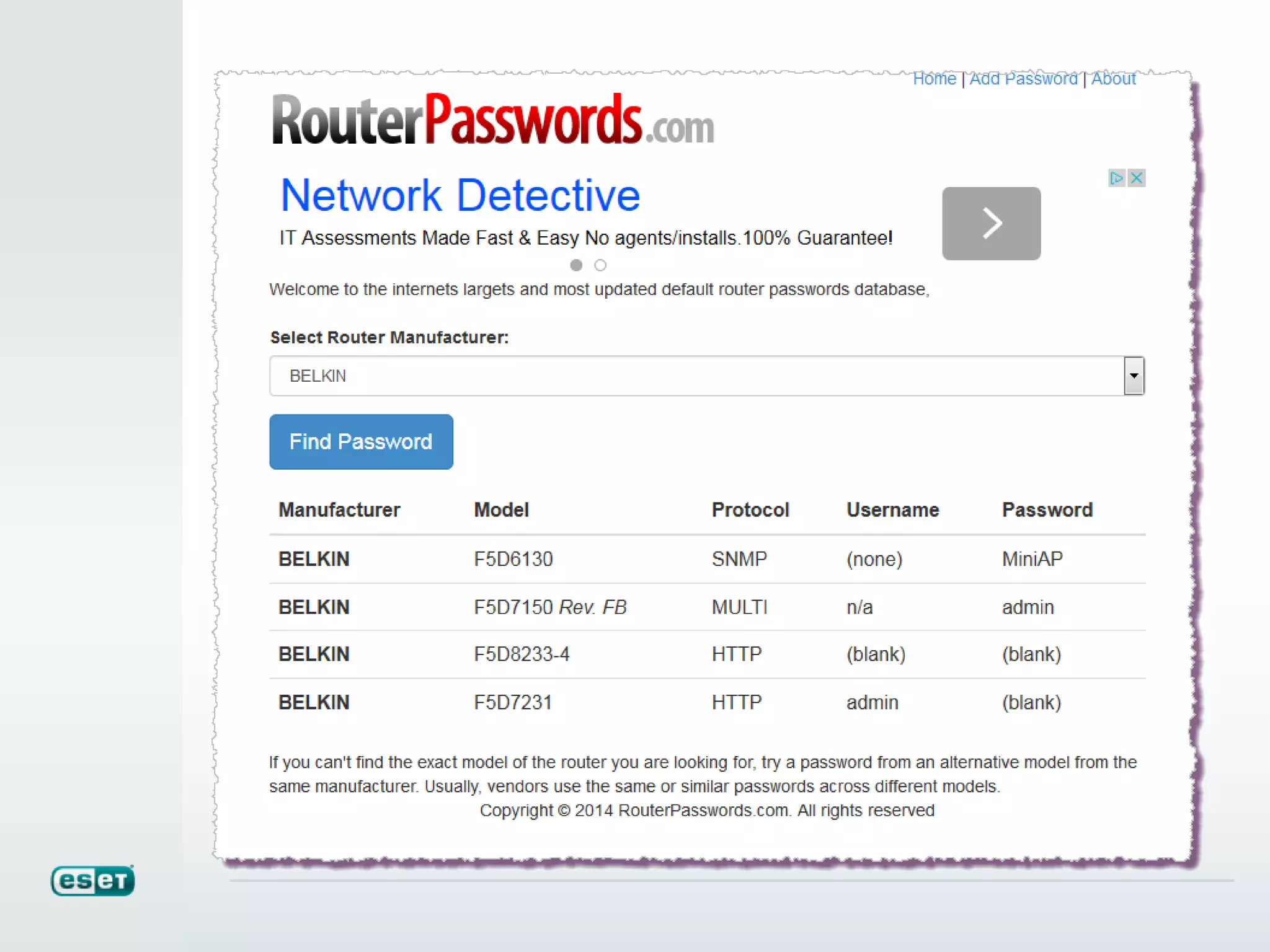Open the Network Detective ad headline
The height and width of the screenshot is (952, 1270).
pyautogui.click(x=461, y=195)
